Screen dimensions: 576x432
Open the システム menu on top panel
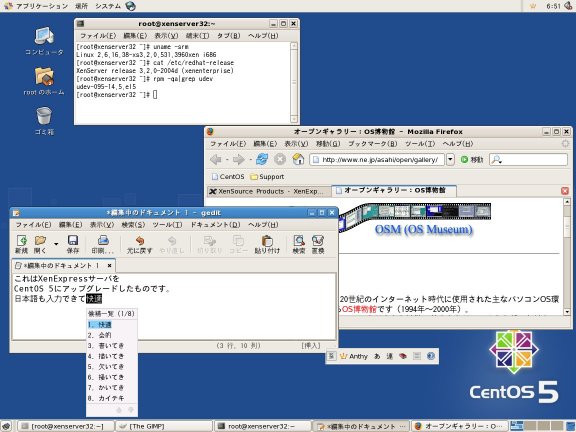click(x=108, y=6)
